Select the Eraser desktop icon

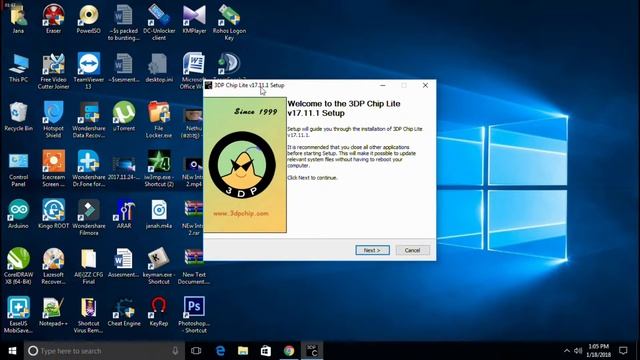point(53,18)
